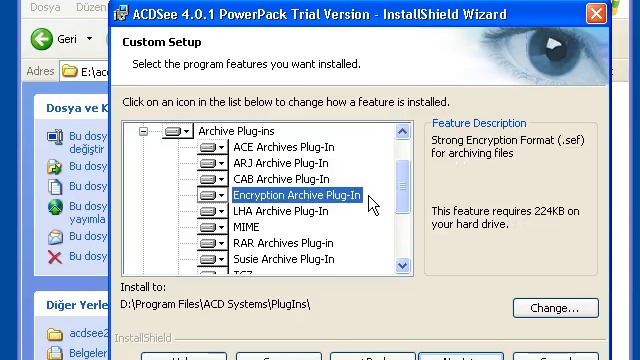Open the Dosya menu in Explorer
The width and height of the screenshot is (640, 360).
[x=45, y=7]
